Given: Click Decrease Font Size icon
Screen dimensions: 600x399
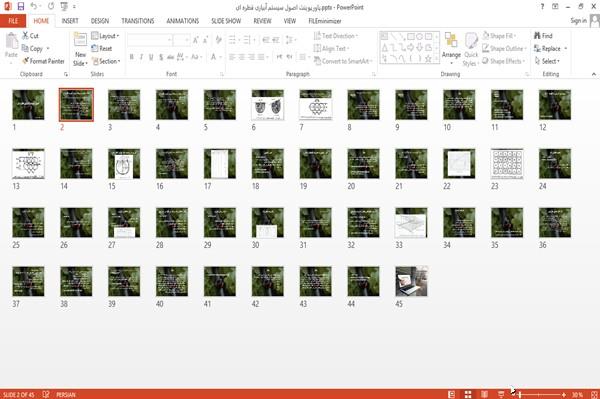Looking at the screenshot, I should [x=206, y=40].
